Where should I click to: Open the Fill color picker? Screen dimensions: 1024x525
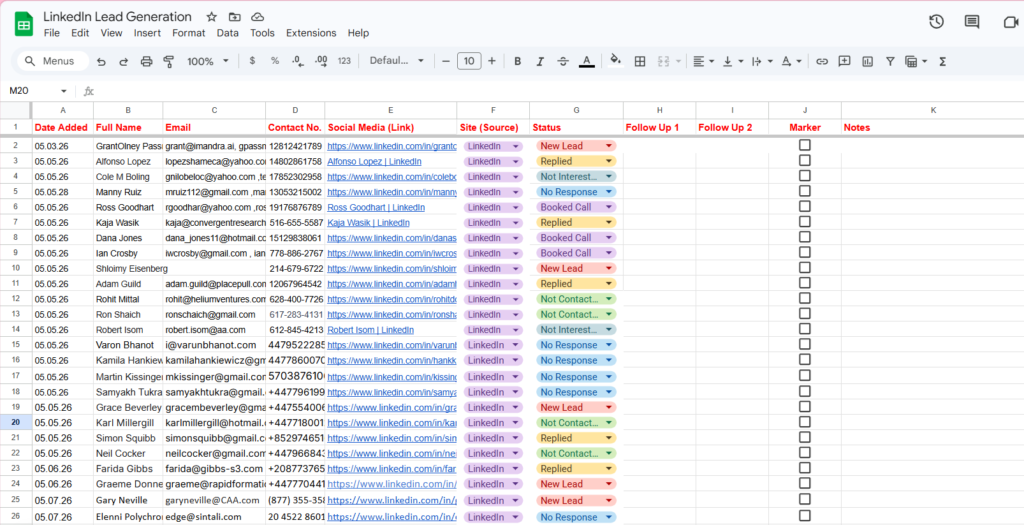coord(615,61)
